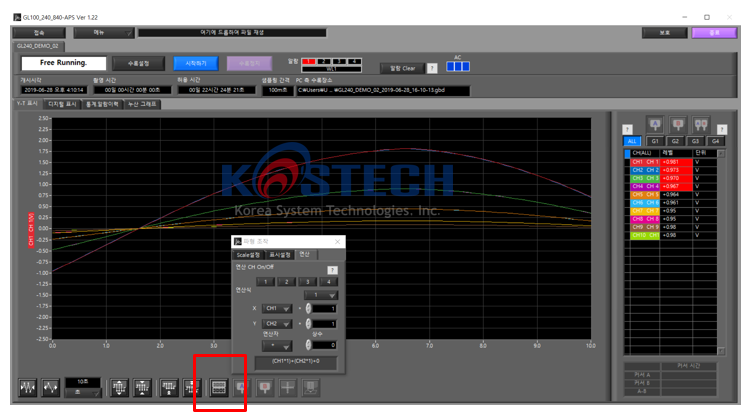Open the menu dropdown in top bar
Screen dimensions: 741x418
click(104, 33)
